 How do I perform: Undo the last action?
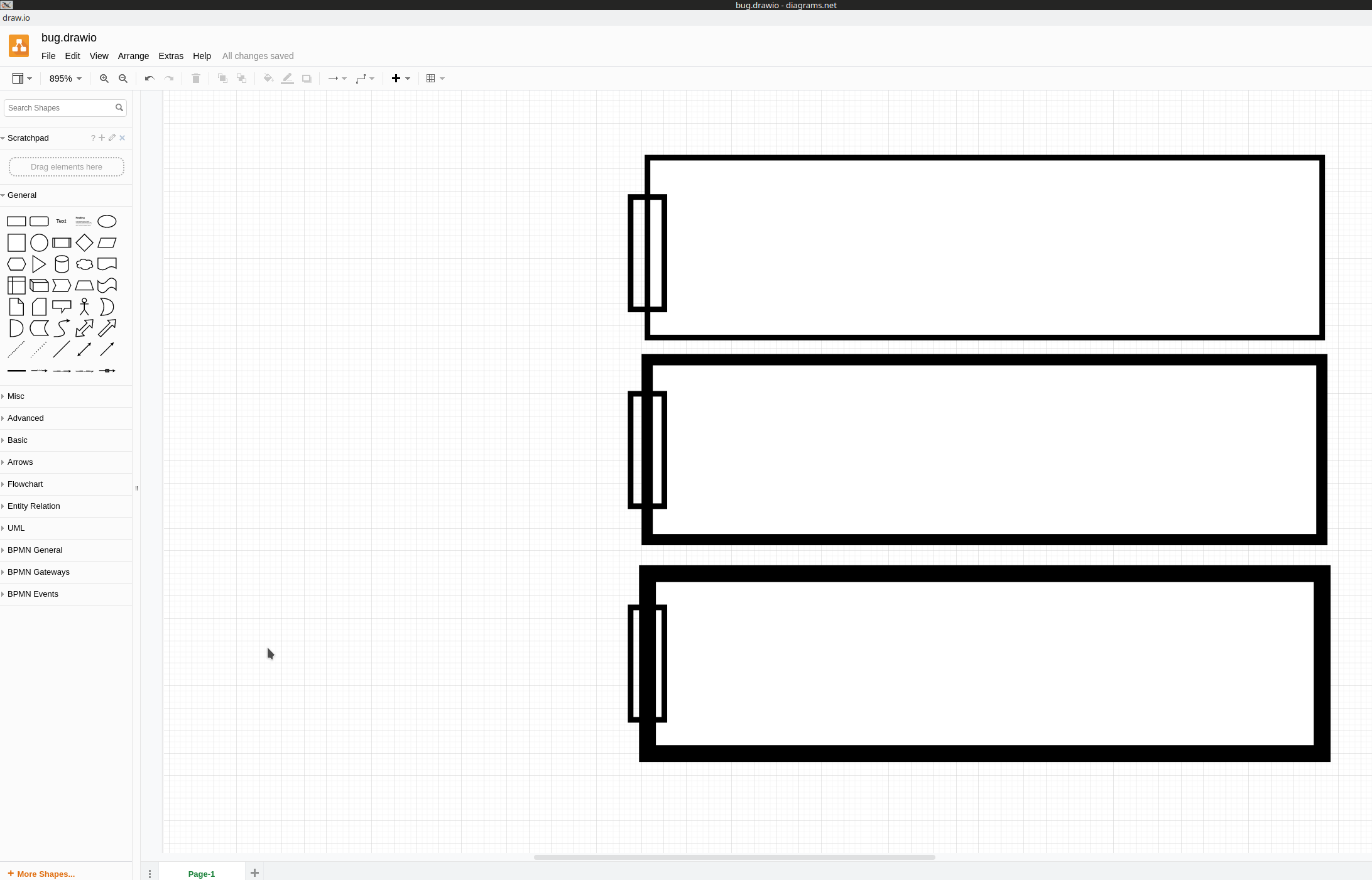point(150,79)
